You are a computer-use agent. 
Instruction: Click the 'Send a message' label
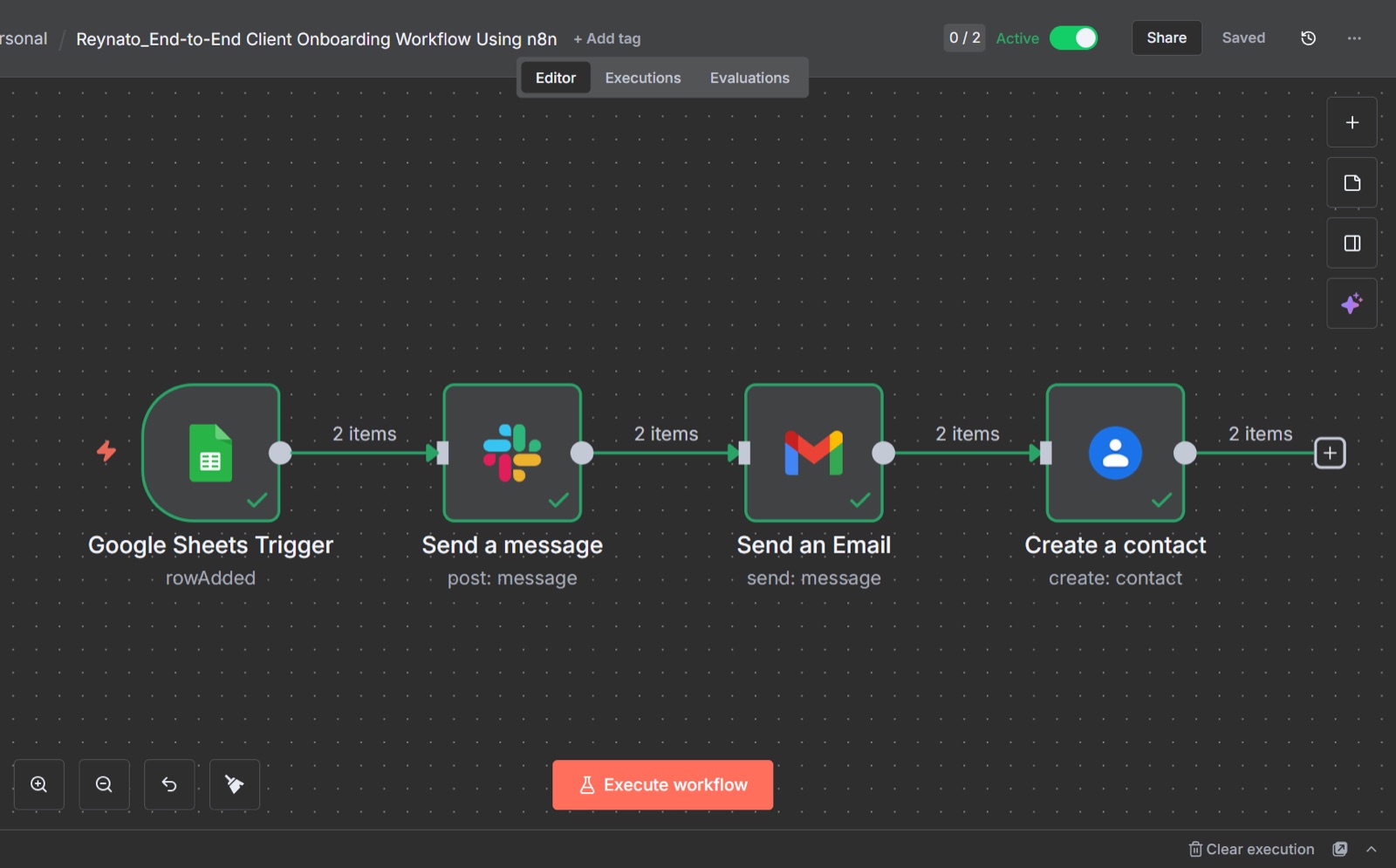(512, 545)
